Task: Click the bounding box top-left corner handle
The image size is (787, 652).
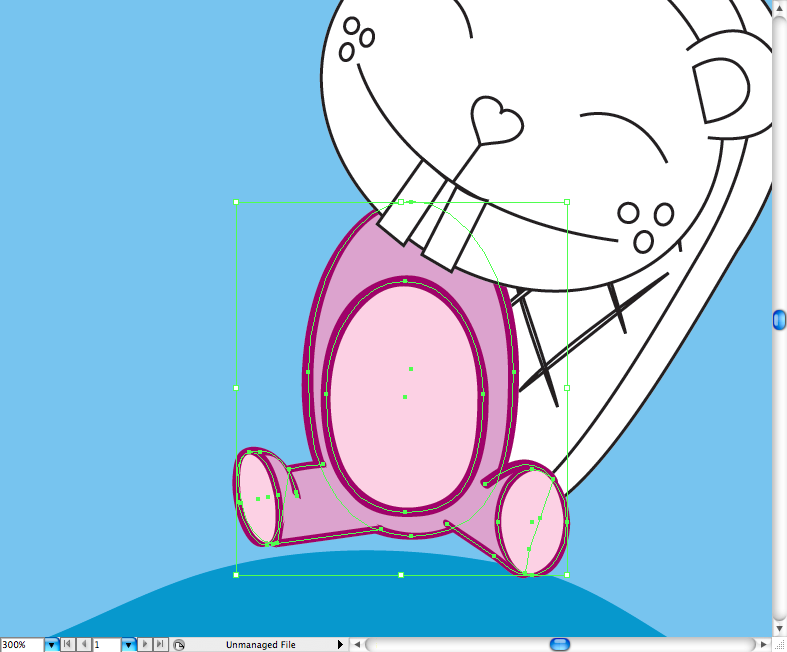Action: tap(236, 202)
